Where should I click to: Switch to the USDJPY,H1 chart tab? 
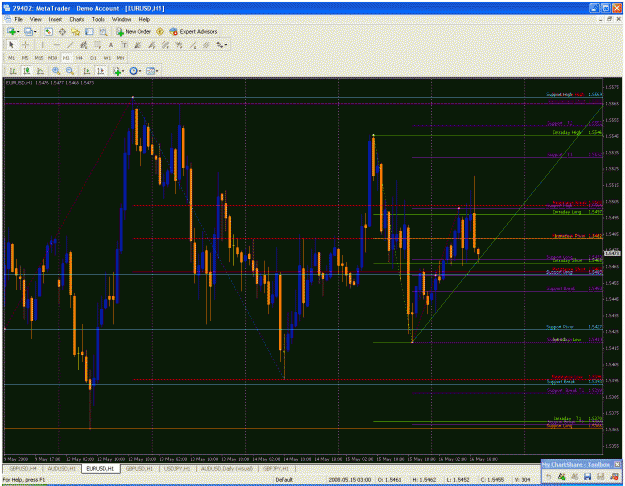(177, 468)
